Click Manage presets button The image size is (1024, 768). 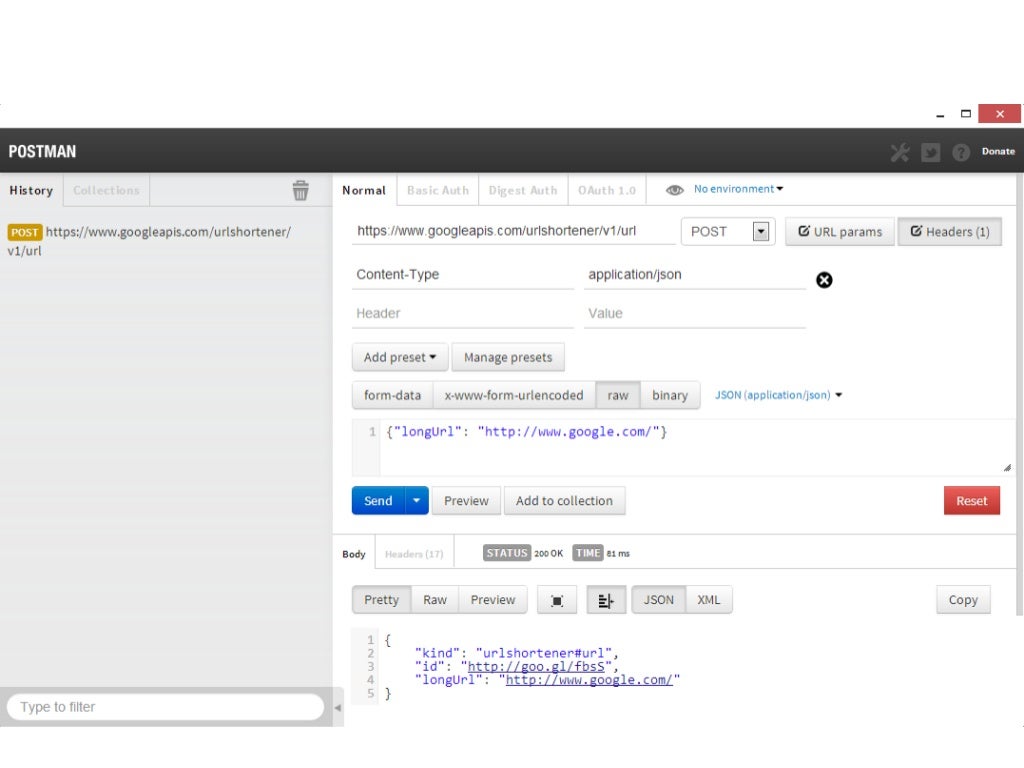(508, 357)
